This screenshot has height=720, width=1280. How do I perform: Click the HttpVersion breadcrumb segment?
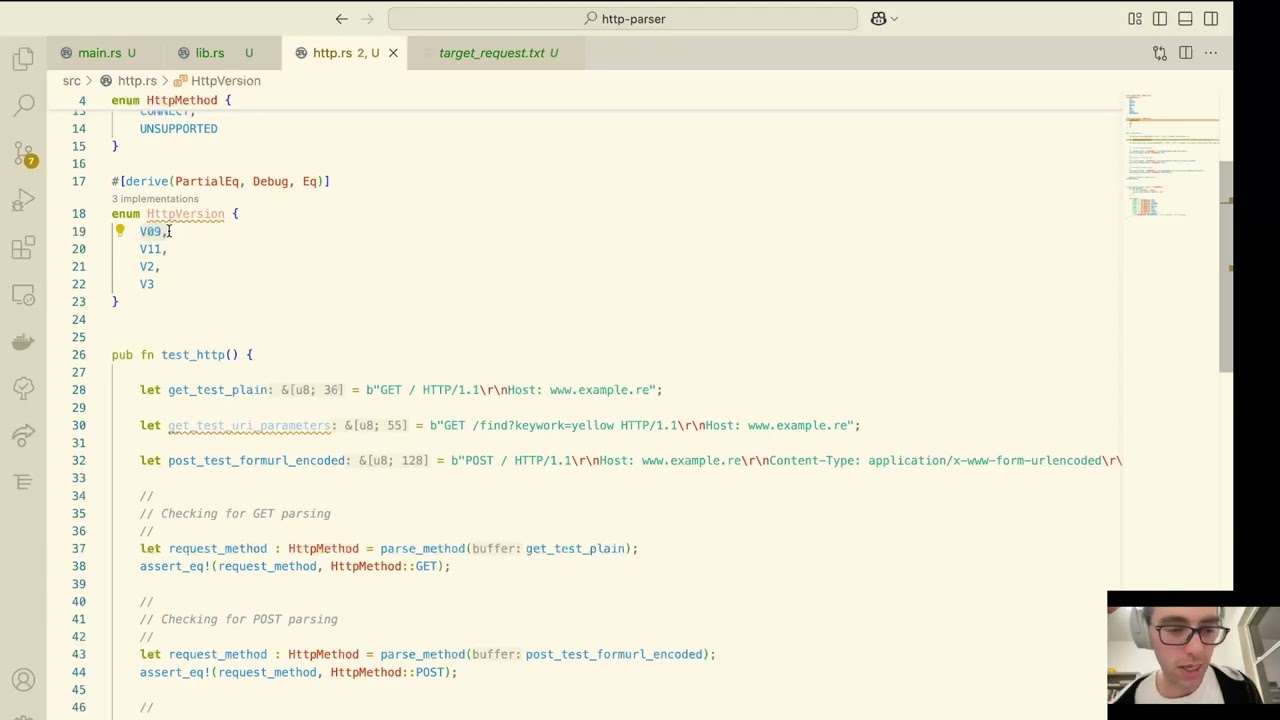(x=225, y=81)
